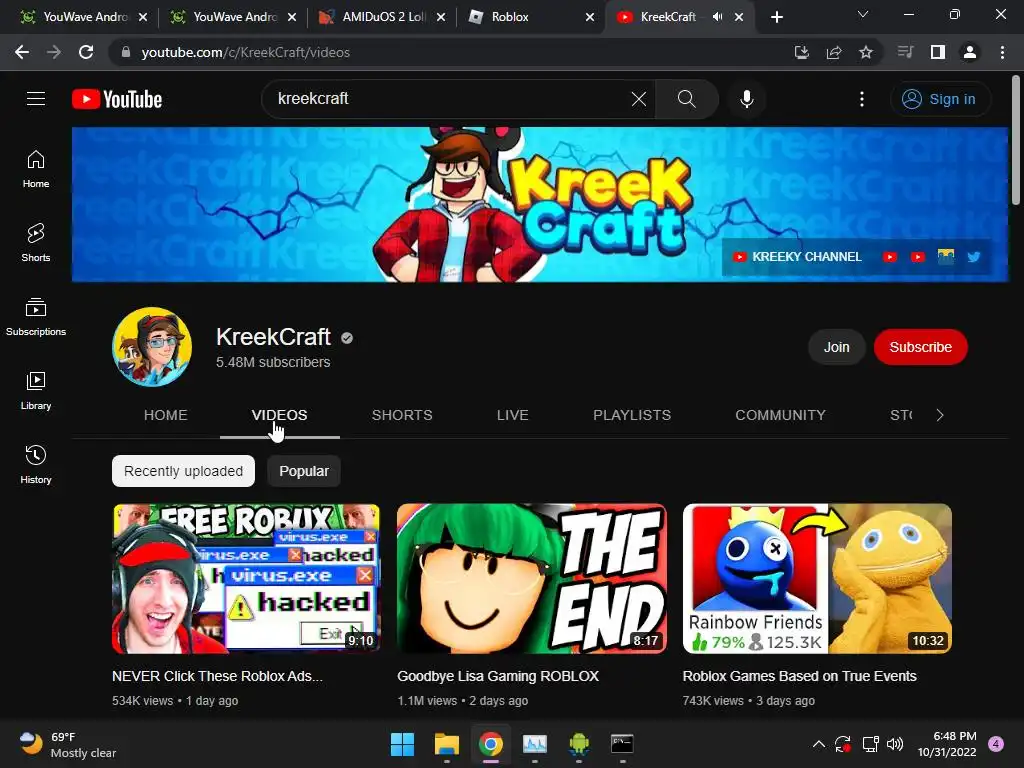Click the Twitter icon on banner
The image size is (1024, 768).
point(974,257)
